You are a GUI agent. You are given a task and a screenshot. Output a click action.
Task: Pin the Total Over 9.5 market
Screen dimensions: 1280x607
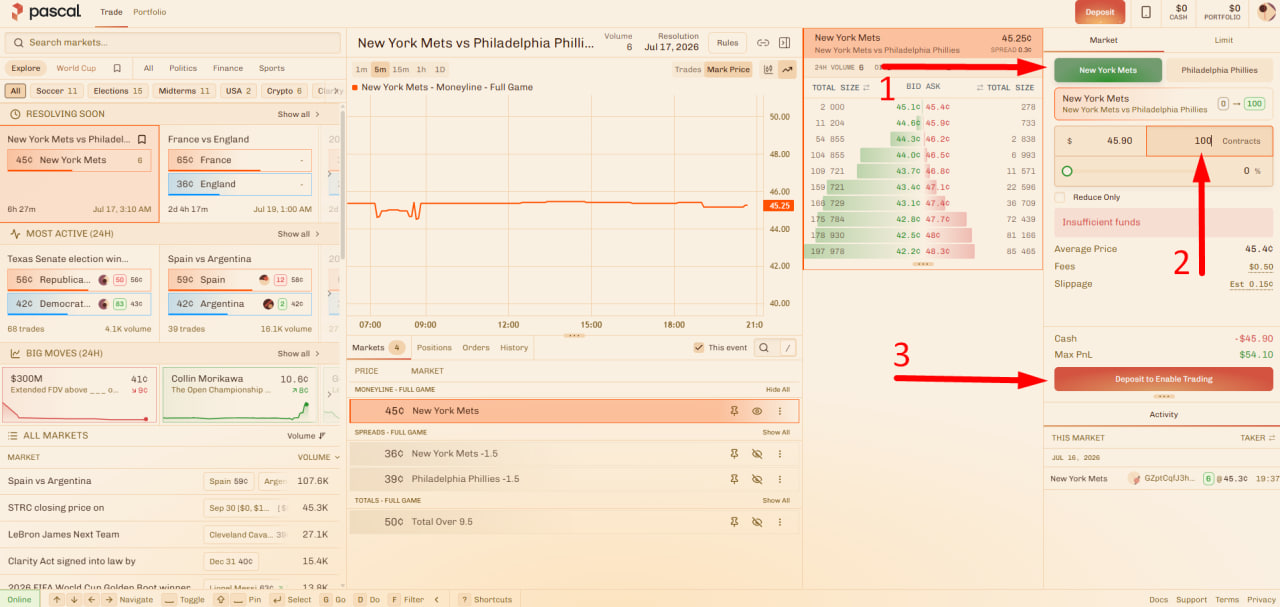pos(734,522)
